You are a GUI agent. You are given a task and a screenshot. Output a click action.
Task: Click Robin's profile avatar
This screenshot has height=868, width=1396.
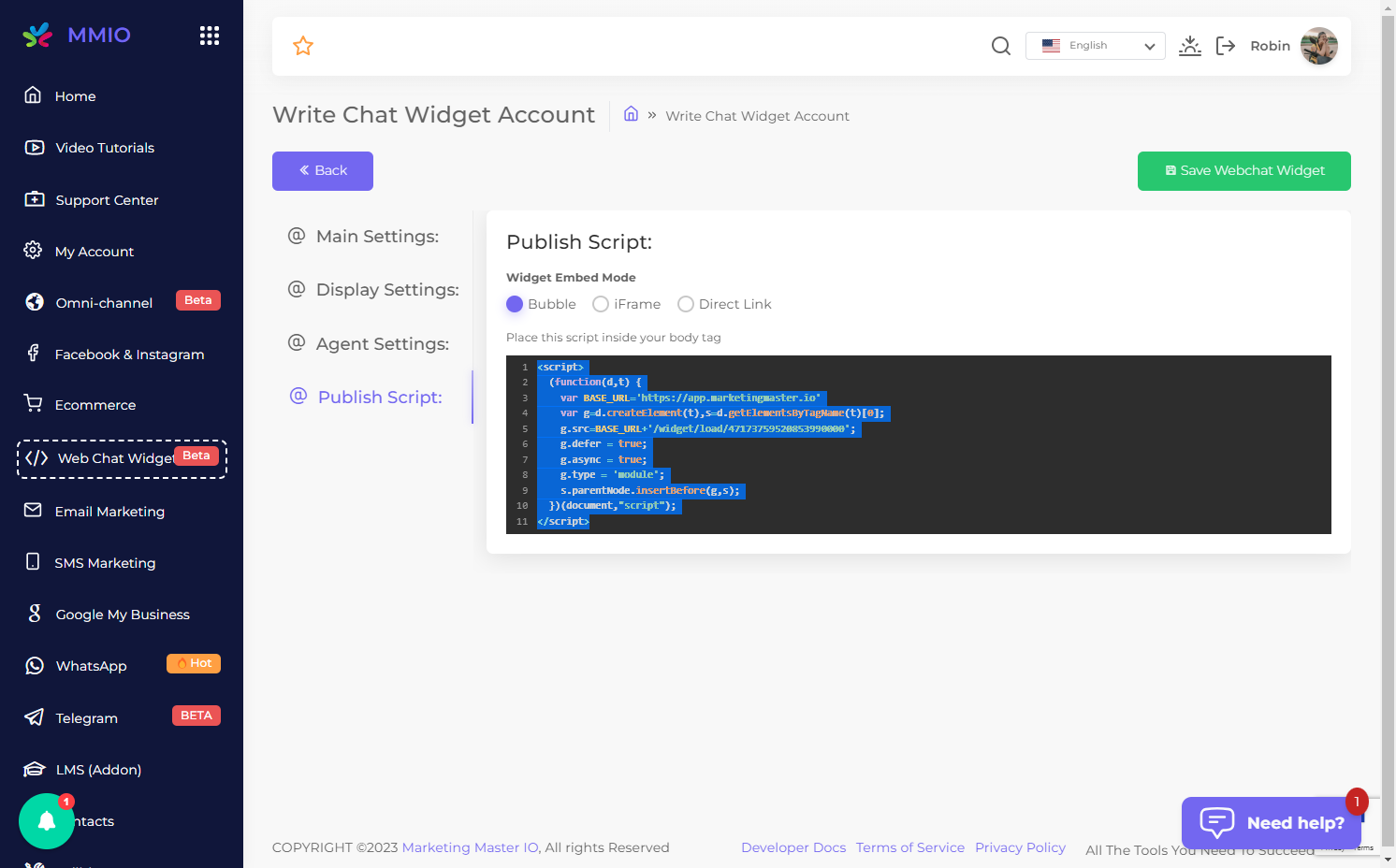tap(1319, 46)
